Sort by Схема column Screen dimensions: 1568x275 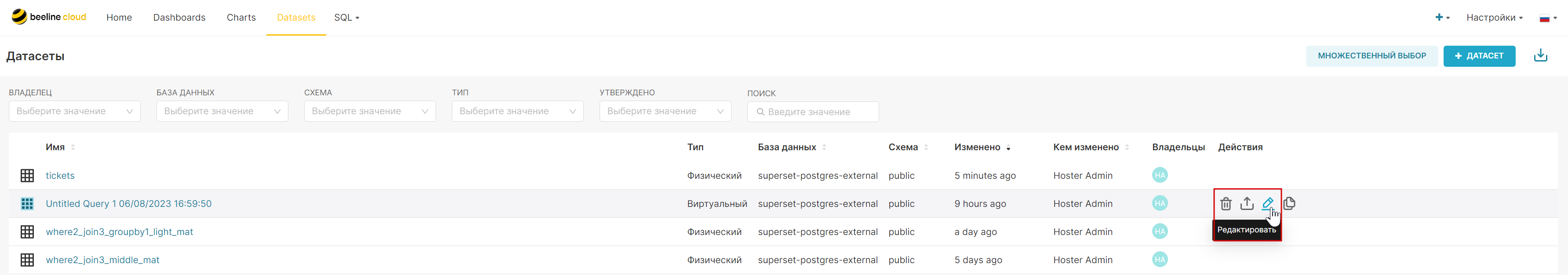pos(908,147)
